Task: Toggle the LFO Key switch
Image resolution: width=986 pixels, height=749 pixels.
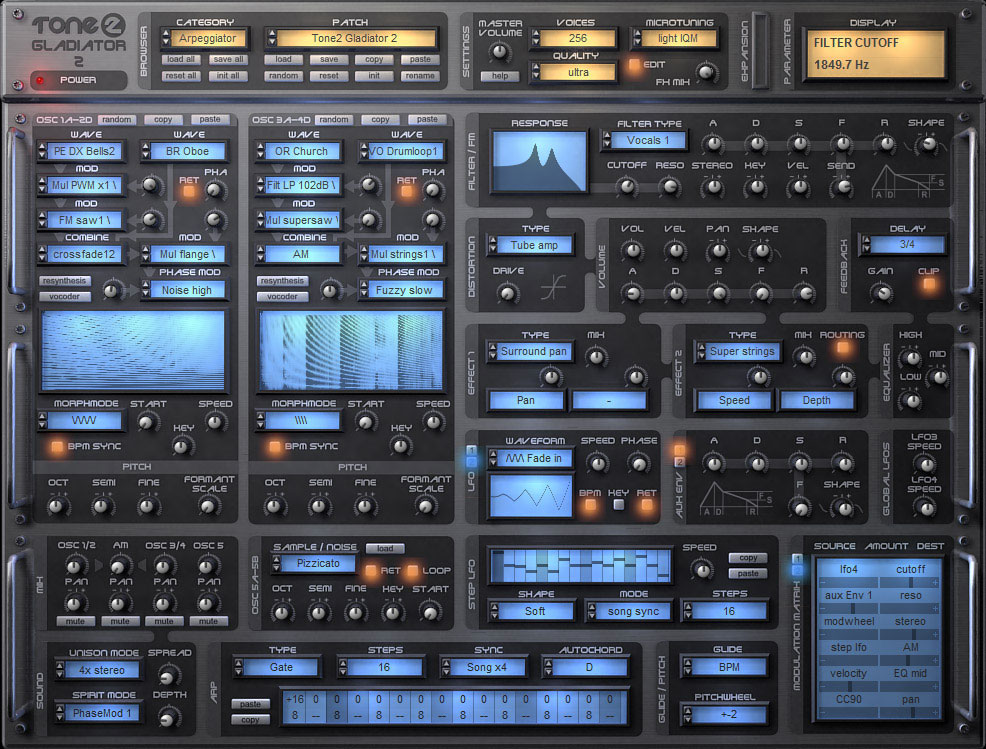Action: coord(619,504)
